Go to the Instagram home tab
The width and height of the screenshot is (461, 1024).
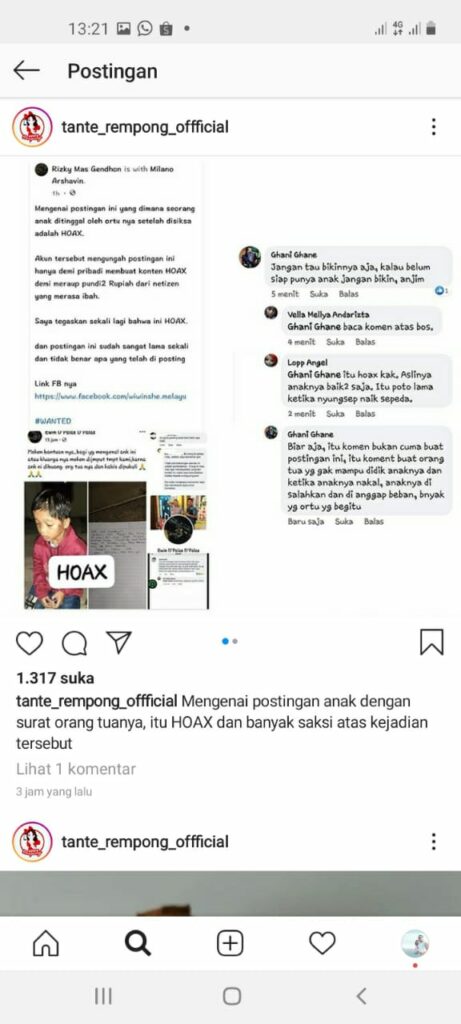(x=46, y=943)
